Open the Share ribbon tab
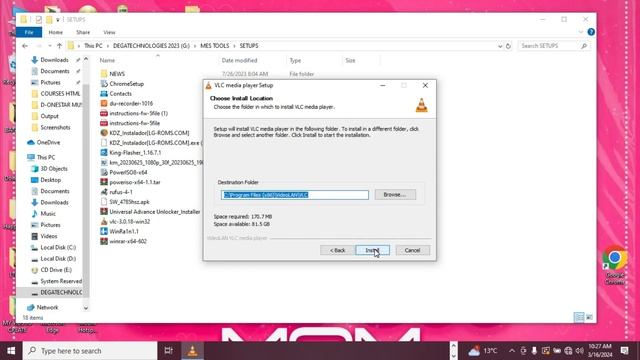Viewport: 640px width, 360px height. pyautogui.click(x=83, y=32)
